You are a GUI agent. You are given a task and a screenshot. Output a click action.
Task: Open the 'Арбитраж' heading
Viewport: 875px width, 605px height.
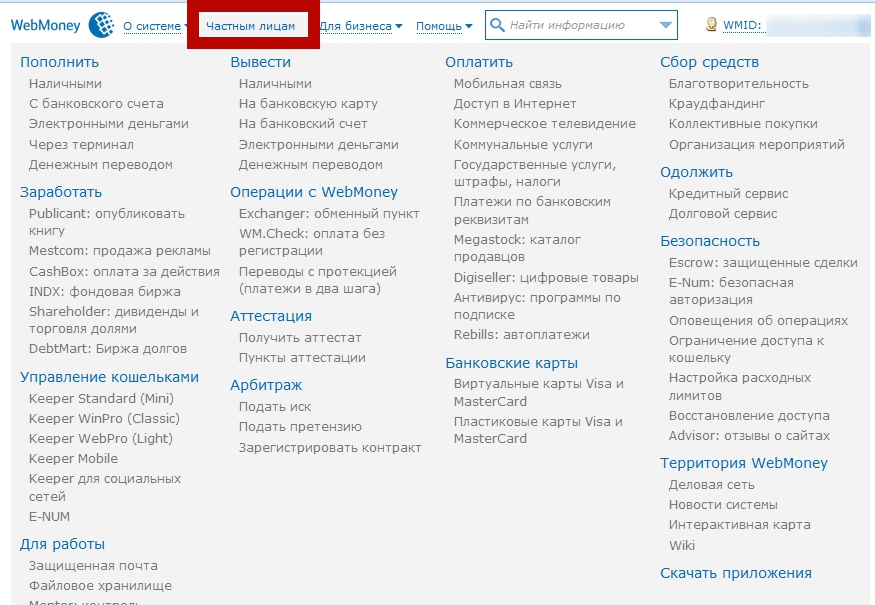coord(266,386)
